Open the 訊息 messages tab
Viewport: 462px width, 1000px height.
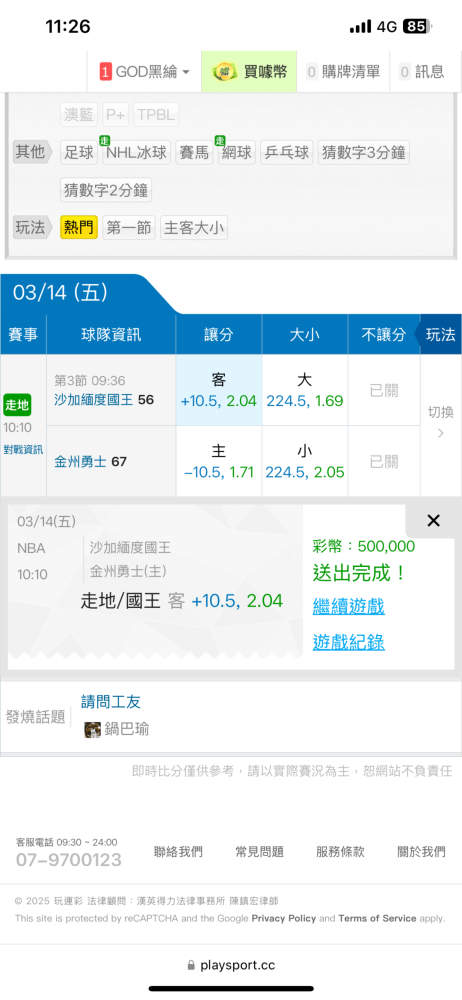pos(422,72)
